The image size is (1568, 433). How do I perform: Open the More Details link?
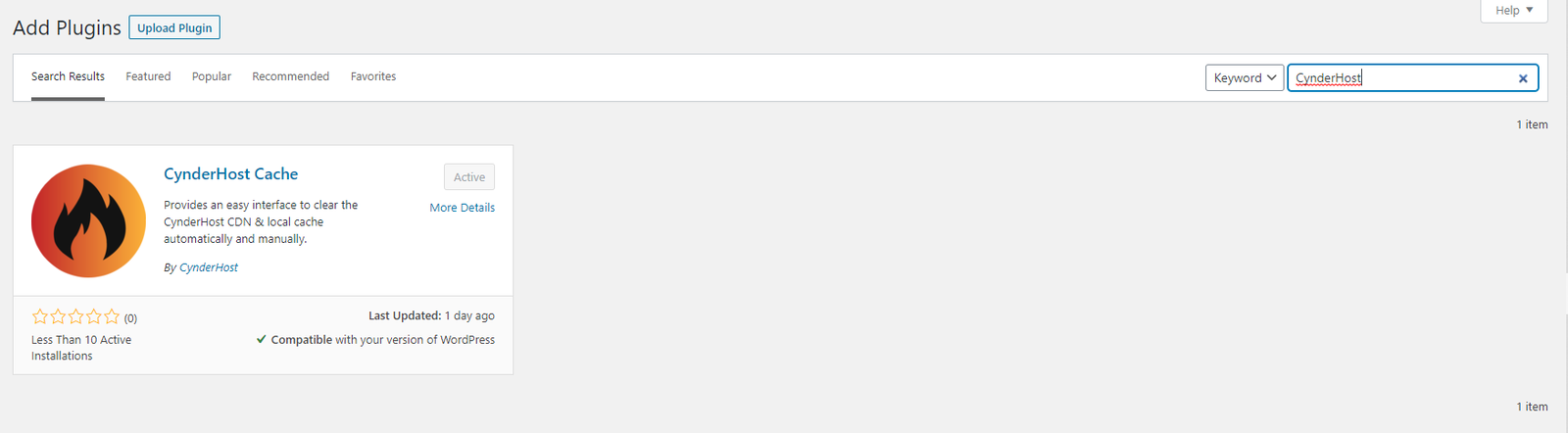click(x=463, y=208)
